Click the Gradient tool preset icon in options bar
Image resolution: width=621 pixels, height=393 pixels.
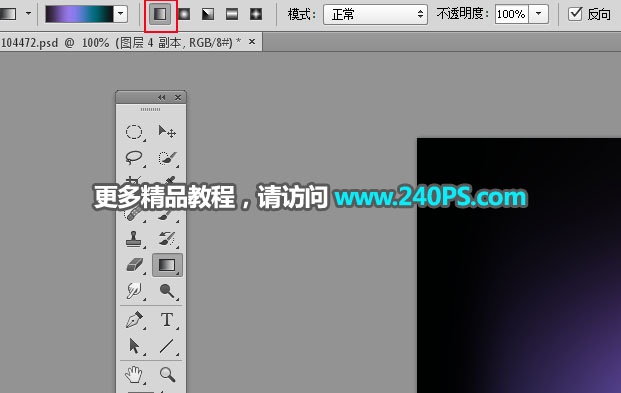[x=8, y=14]
